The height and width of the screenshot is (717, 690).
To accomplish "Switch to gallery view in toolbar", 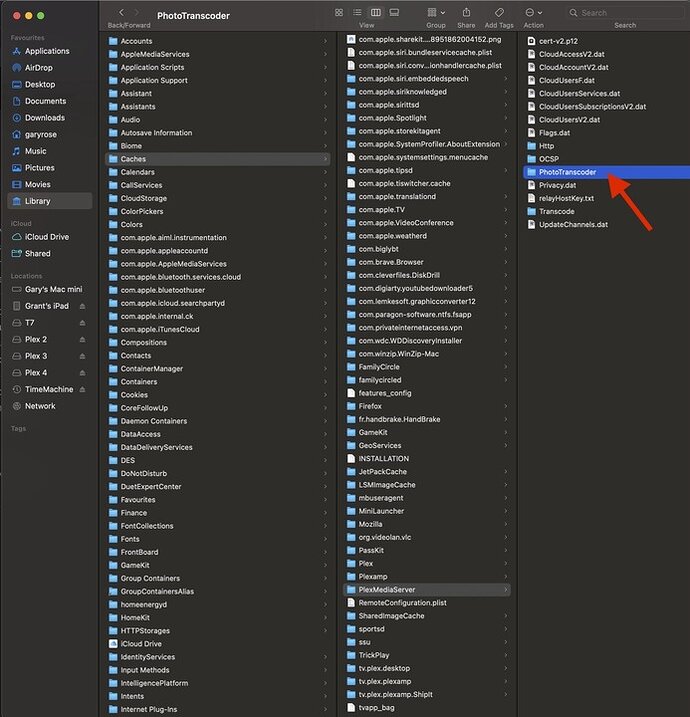I will pyautogui.click(x=394, y=13).
